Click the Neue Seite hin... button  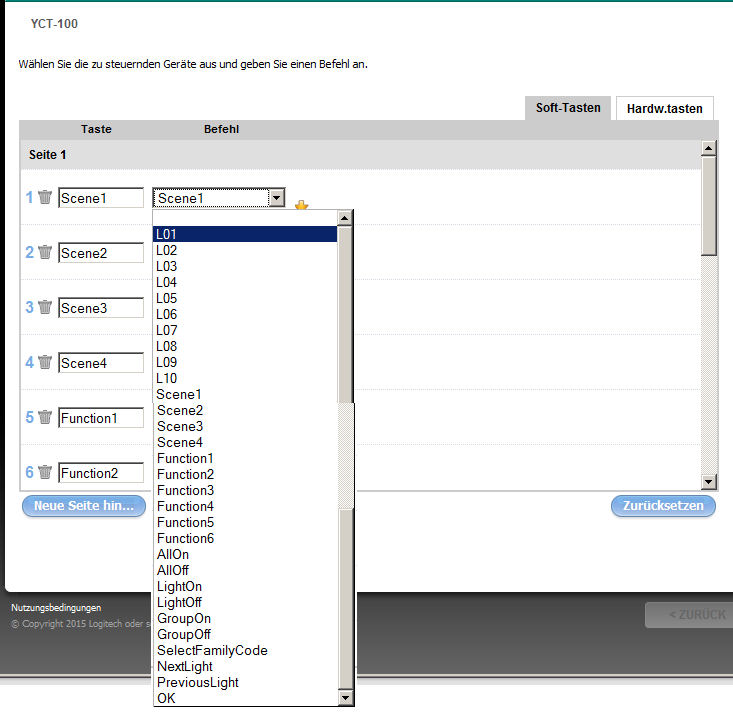[84, 506]
